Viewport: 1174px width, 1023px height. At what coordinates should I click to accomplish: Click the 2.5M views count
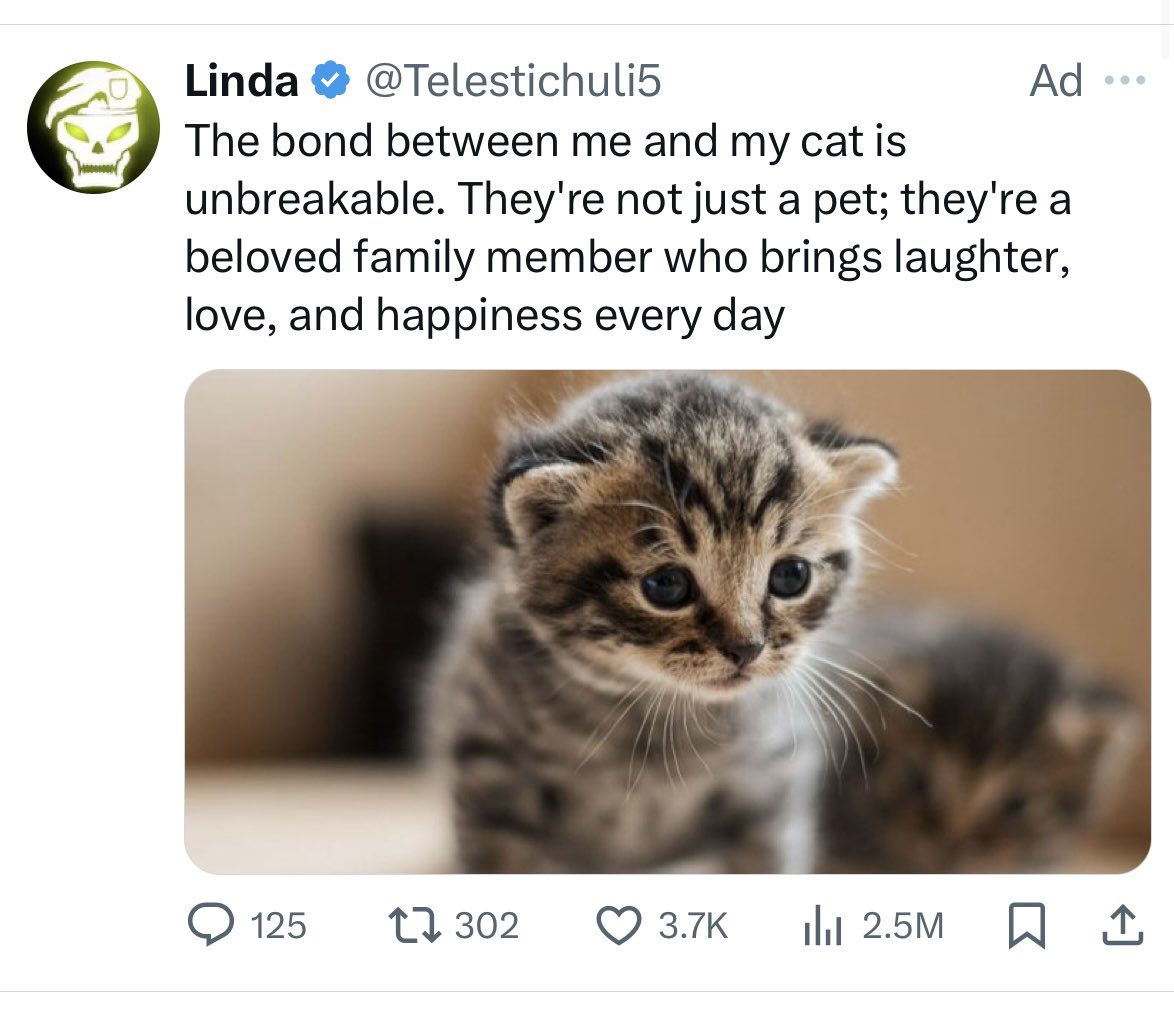(x=902, y=926)
